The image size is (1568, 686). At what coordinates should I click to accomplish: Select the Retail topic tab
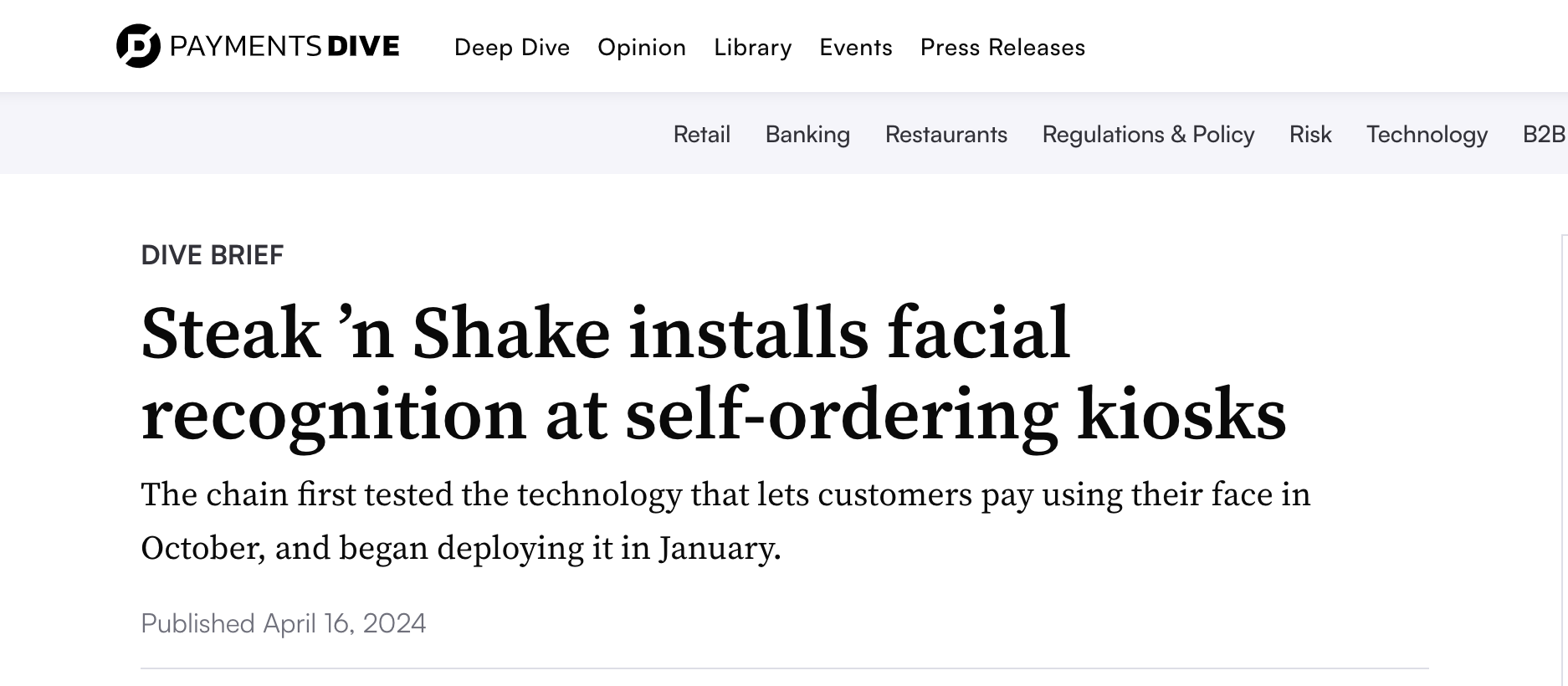(702, 135)
